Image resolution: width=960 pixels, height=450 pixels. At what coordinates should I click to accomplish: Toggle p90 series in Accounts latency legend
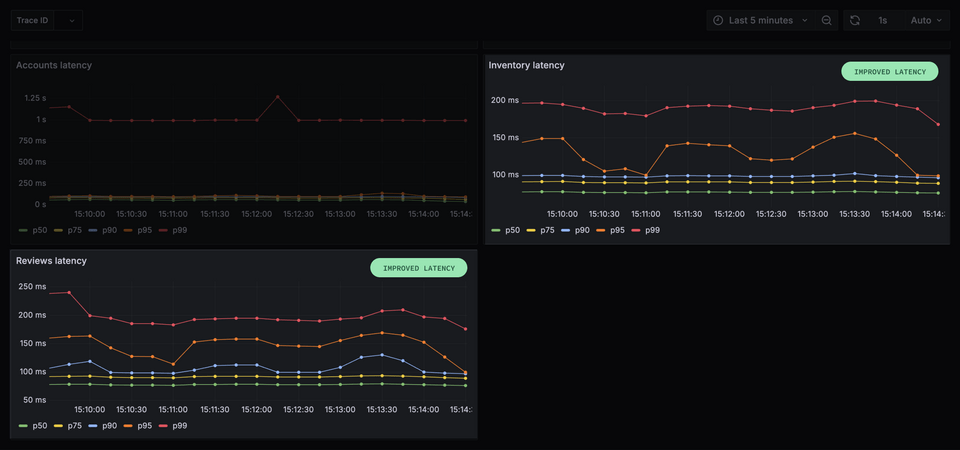(x=102, y=230)
